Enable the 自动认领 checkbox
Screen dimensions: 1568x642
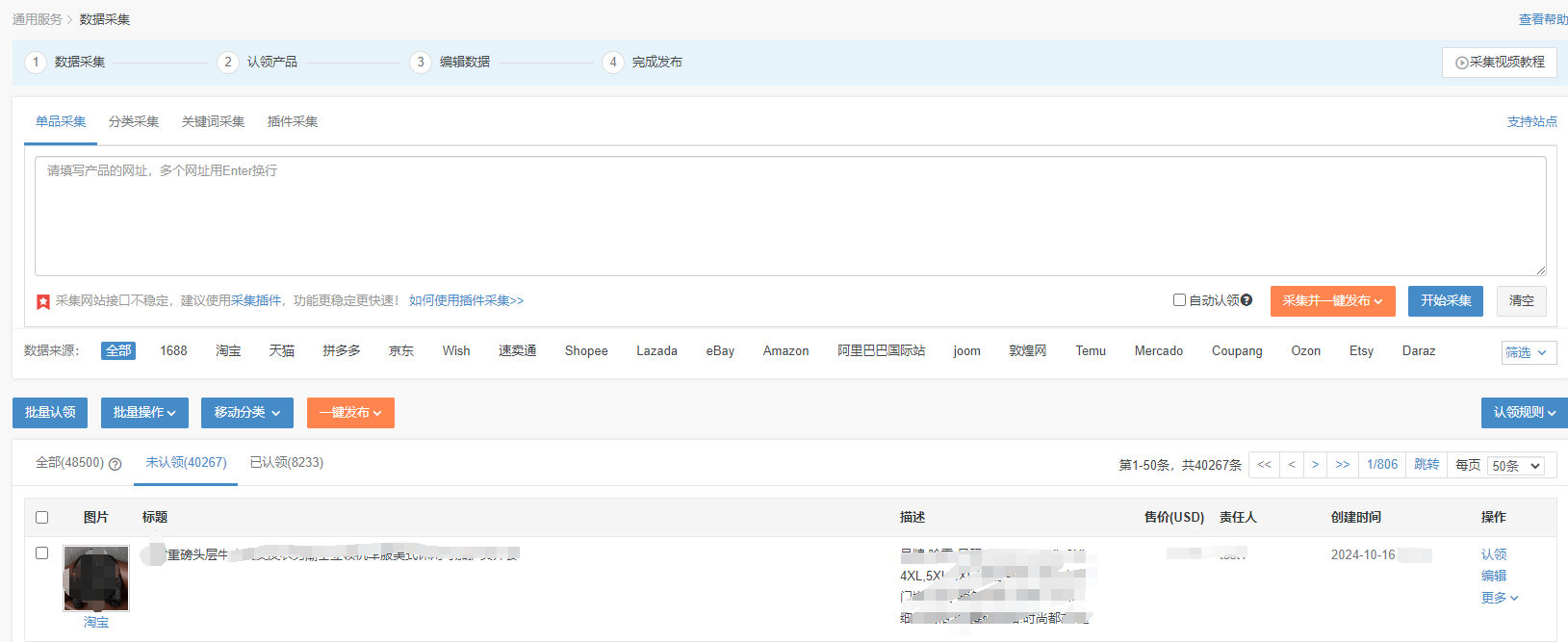1179,300
